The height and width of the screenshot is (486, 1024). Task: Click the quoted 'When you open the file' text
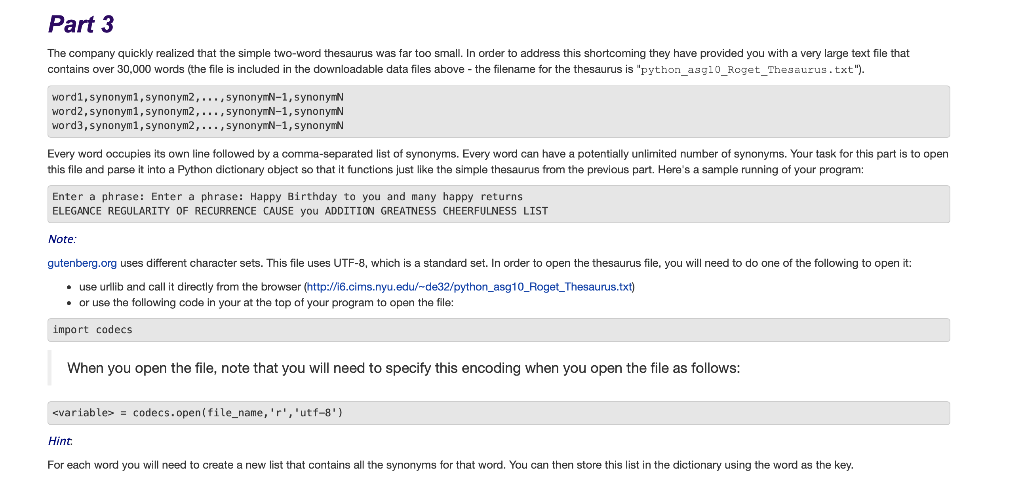pyautogui.click(x=404, y=368)
